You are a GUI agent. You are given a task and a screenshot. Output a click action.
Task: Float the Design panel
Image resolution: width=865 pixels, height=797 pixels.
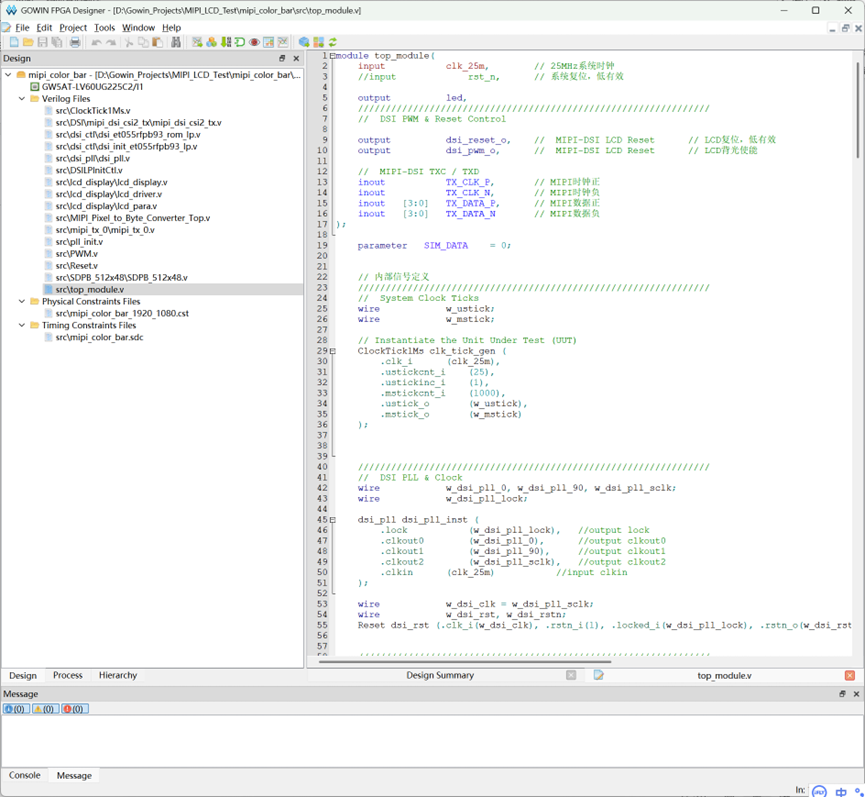point(282,58)
